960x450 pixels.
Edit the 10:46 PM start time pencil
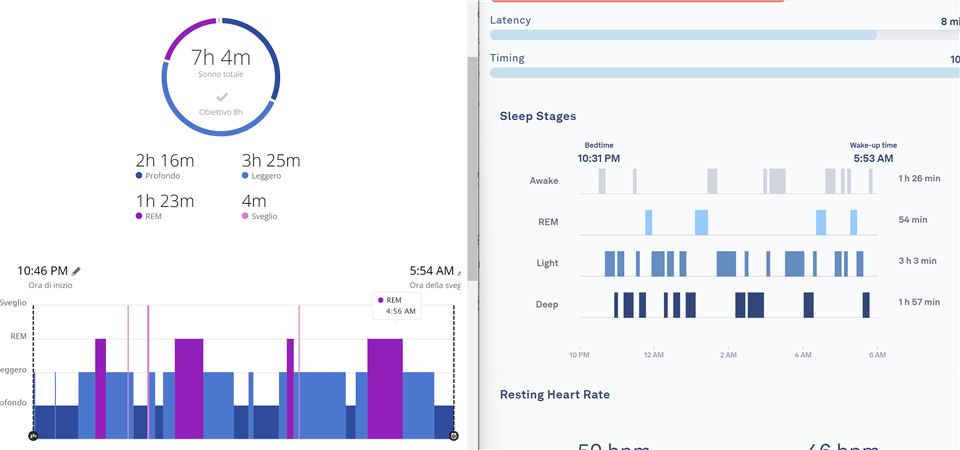[77, 271]
